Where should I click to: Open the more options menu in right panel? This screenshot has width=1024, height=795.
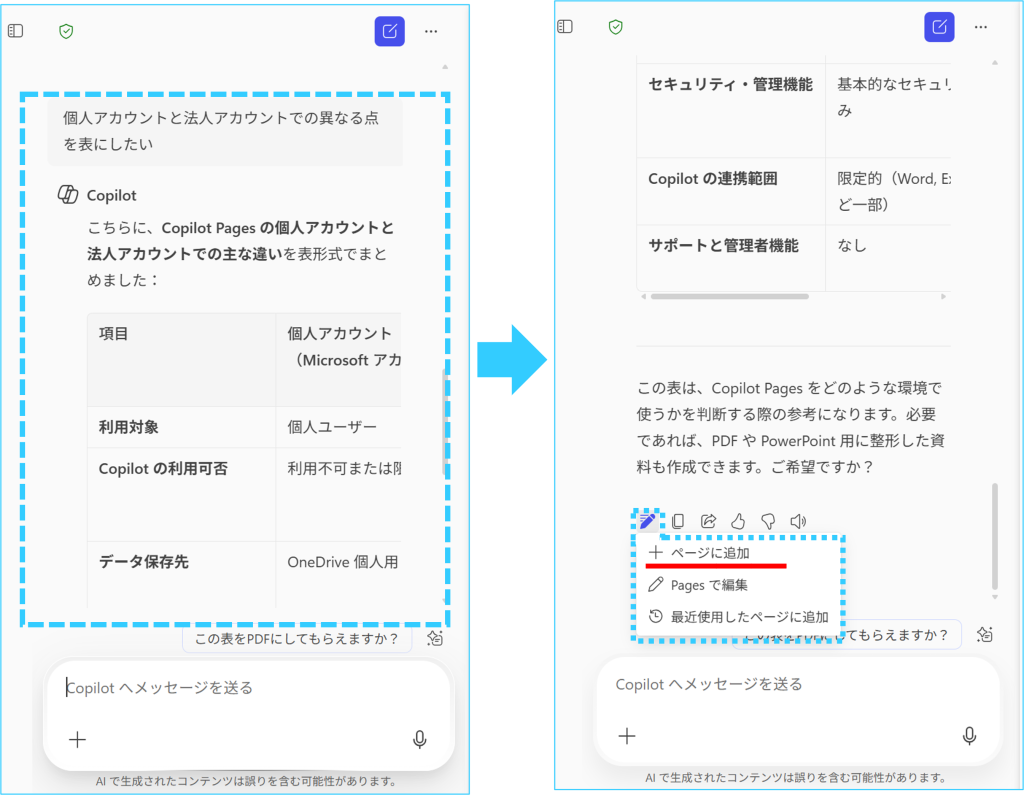click(981, 27)
